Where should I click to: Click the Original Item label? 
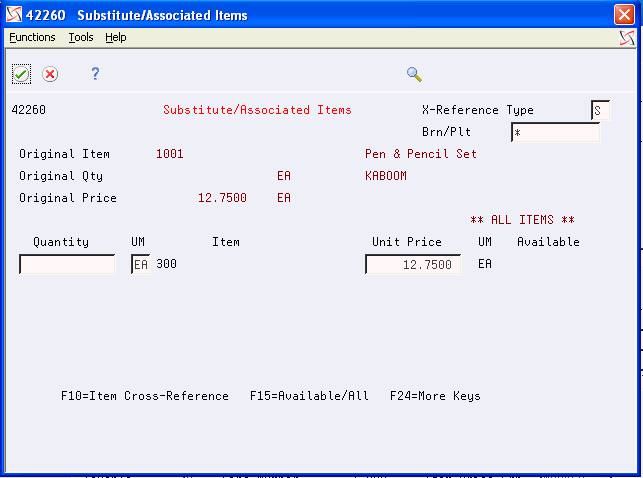(64, 154)
